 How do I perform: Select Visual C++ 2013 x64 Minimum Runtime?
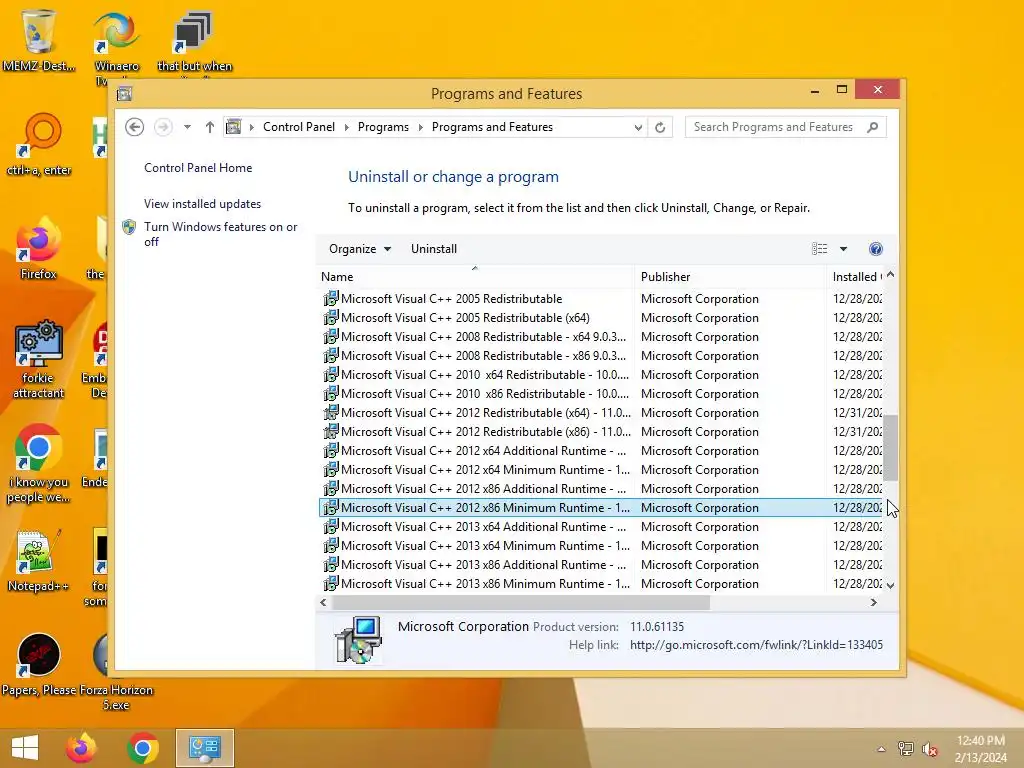[x=600, y=545]
